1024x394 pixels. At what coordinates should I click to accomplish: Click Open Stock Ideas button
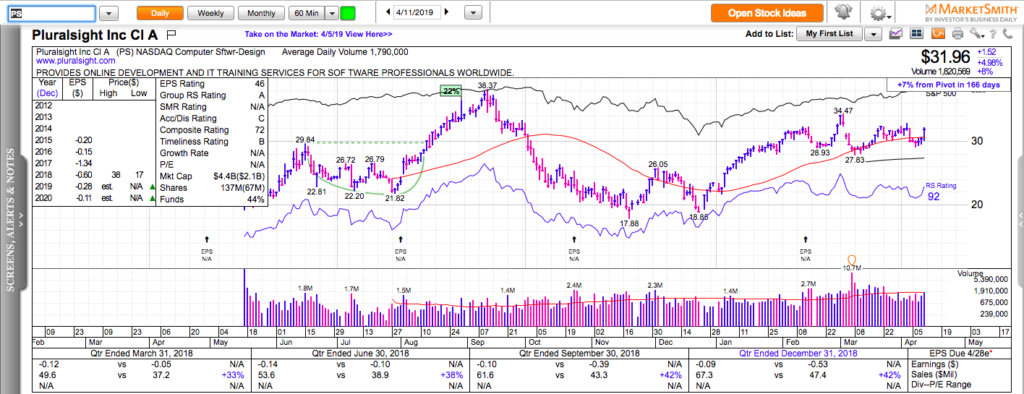click(x=767, y=13)
